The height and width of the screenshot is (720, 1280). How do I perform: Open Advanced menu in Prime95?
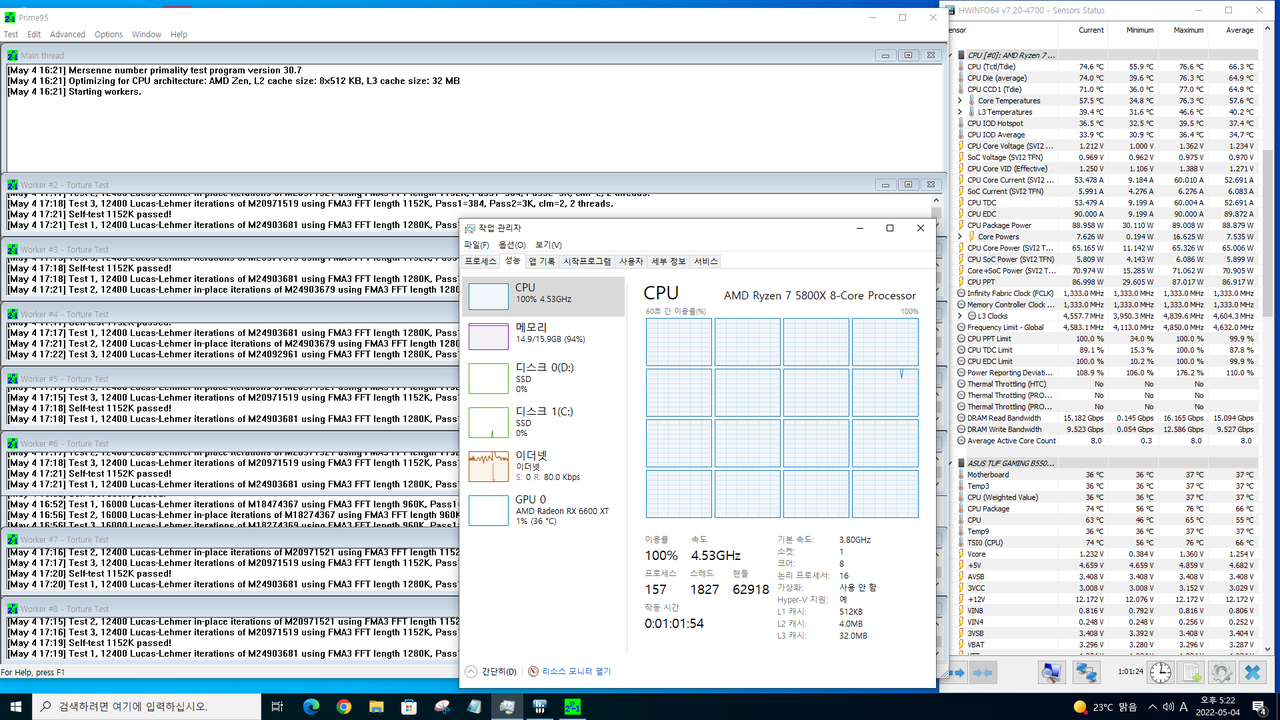67,34
